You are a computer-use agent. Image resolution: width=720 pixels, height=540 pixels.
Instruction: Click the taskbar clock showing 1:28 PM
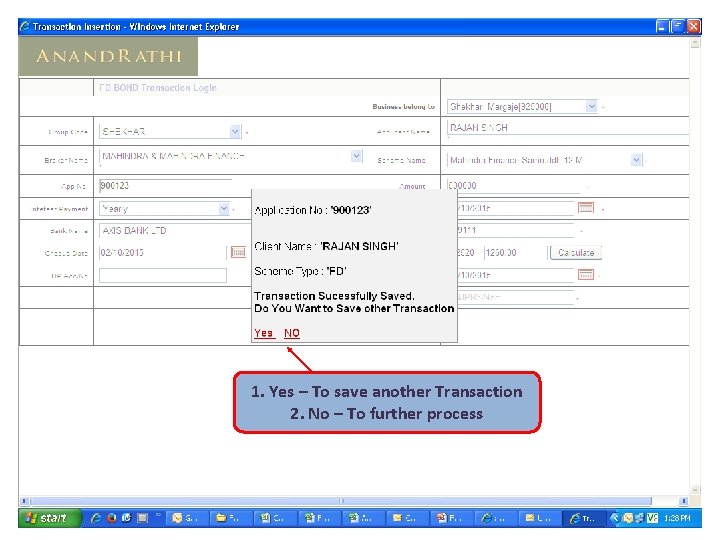point(678,518)
